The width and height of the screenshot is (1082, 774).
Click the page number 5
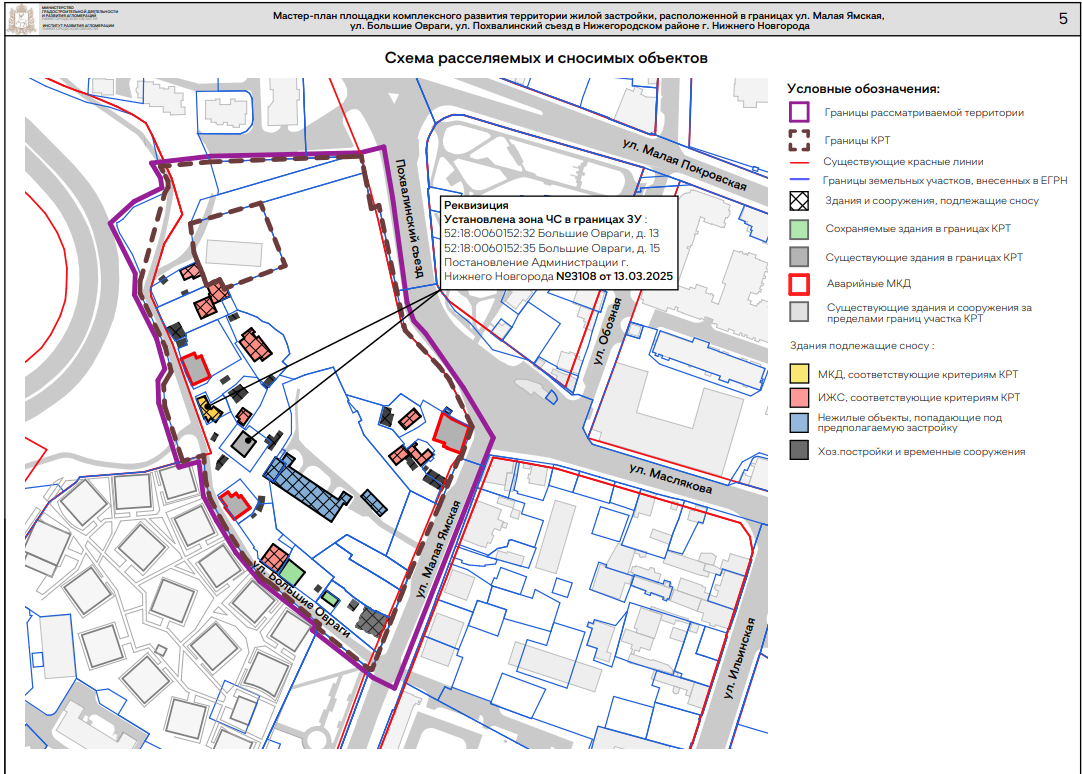[x=1062, y=19]
